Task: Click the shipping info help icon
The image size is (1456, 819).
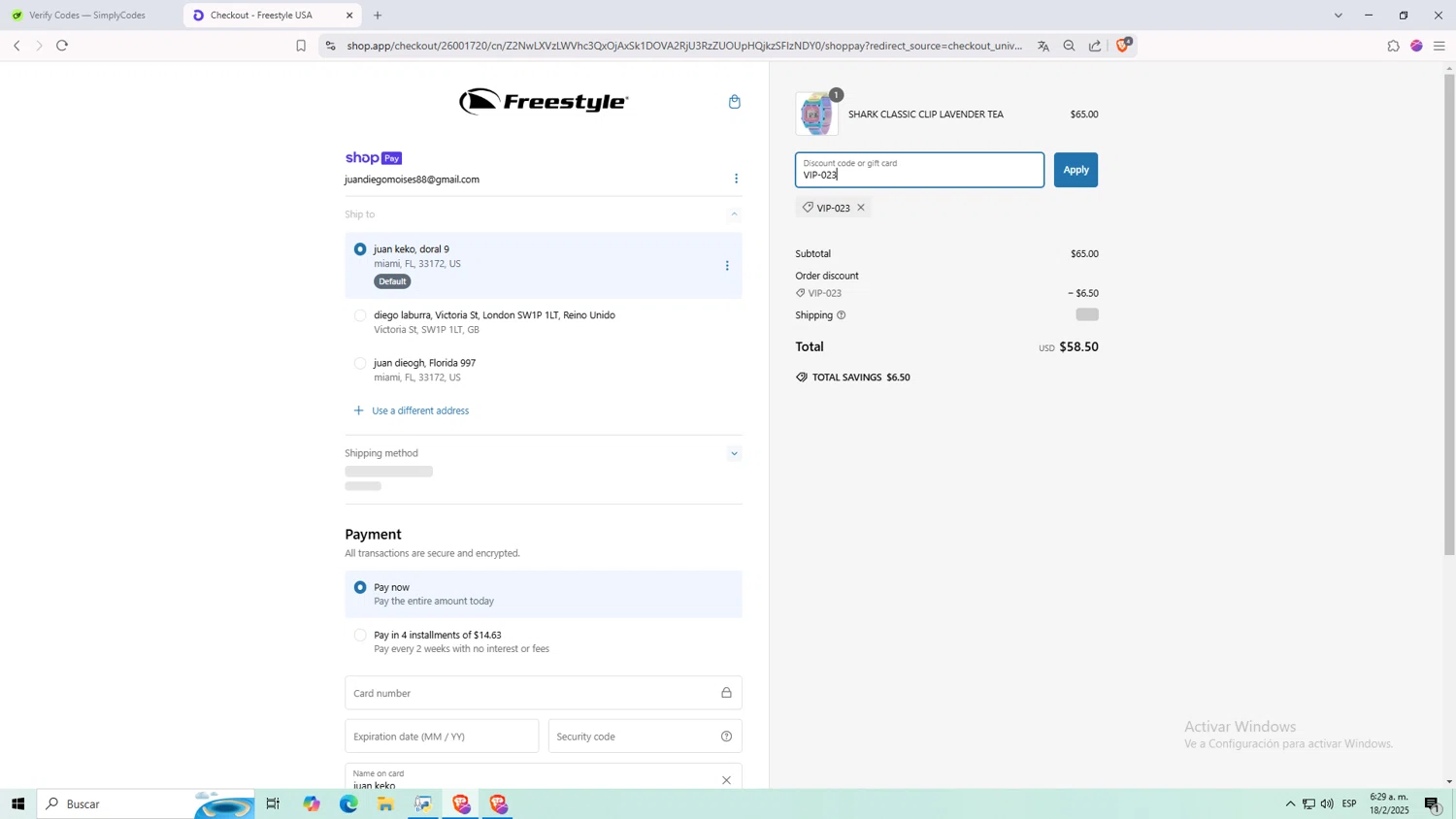Action: [x=842, y=315]
